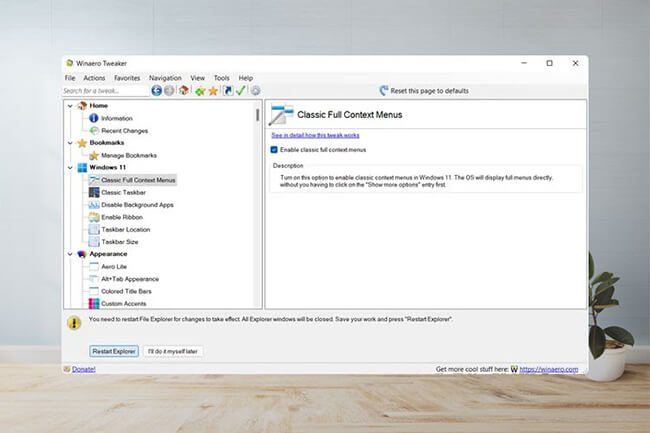Click the Donate! link
Image resolution: width=650 pixels, height=433 pixels.
pos(84,369)
